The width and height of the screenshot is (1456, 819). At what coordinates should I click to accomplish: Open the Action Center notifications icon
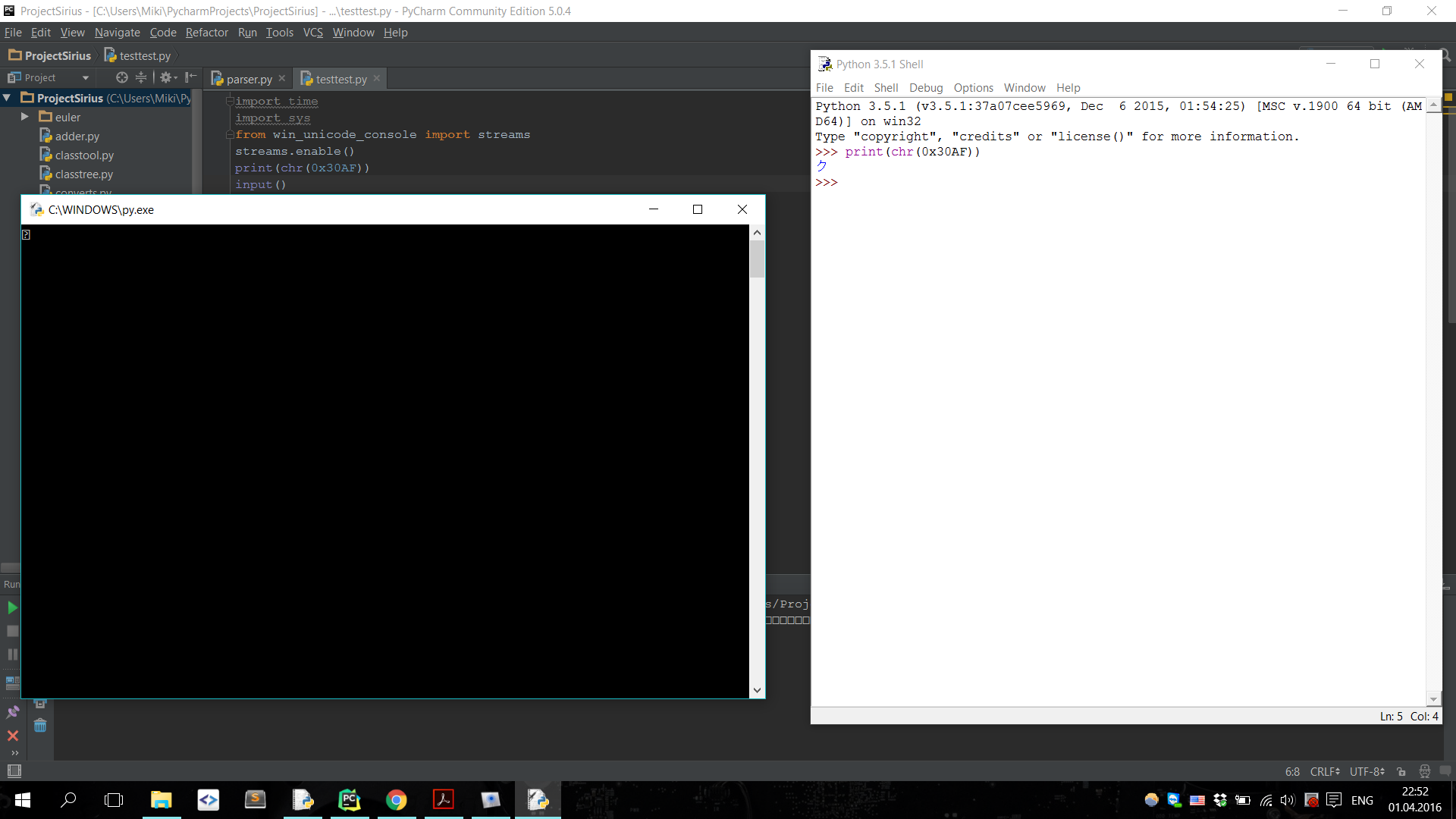(x=1334, y=800)
